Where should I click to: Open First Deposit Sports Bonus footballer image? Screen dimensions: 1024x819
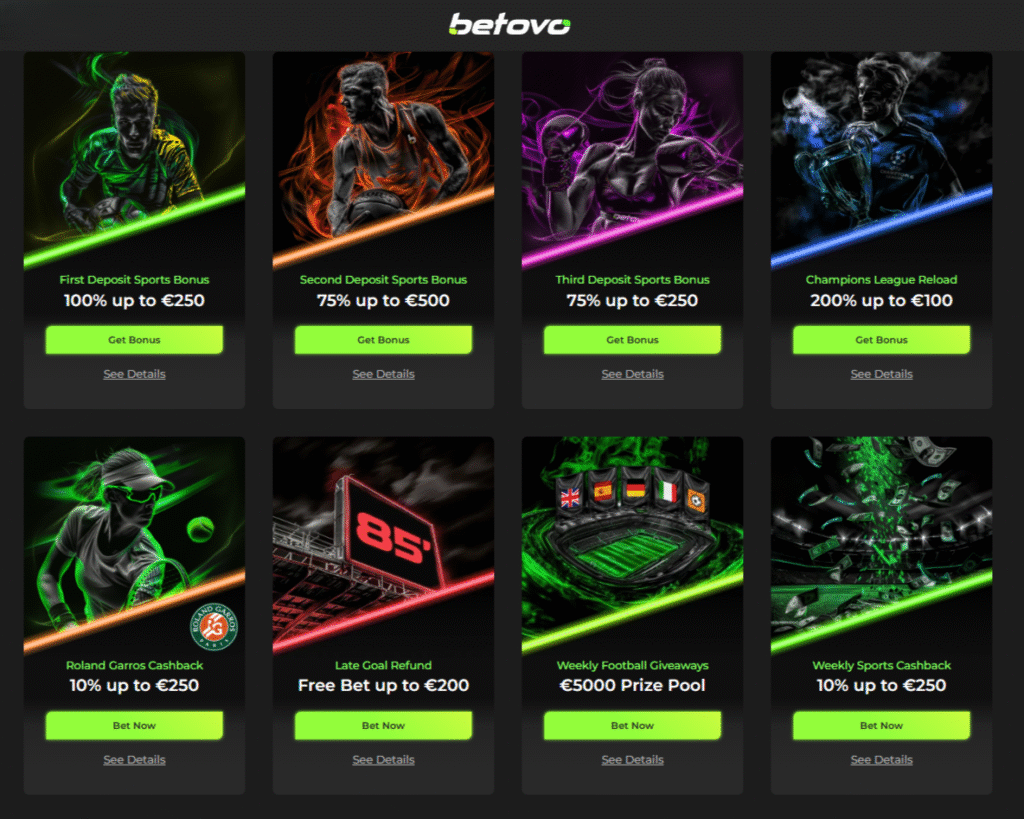pyautogui.click(x=135, y=159)
